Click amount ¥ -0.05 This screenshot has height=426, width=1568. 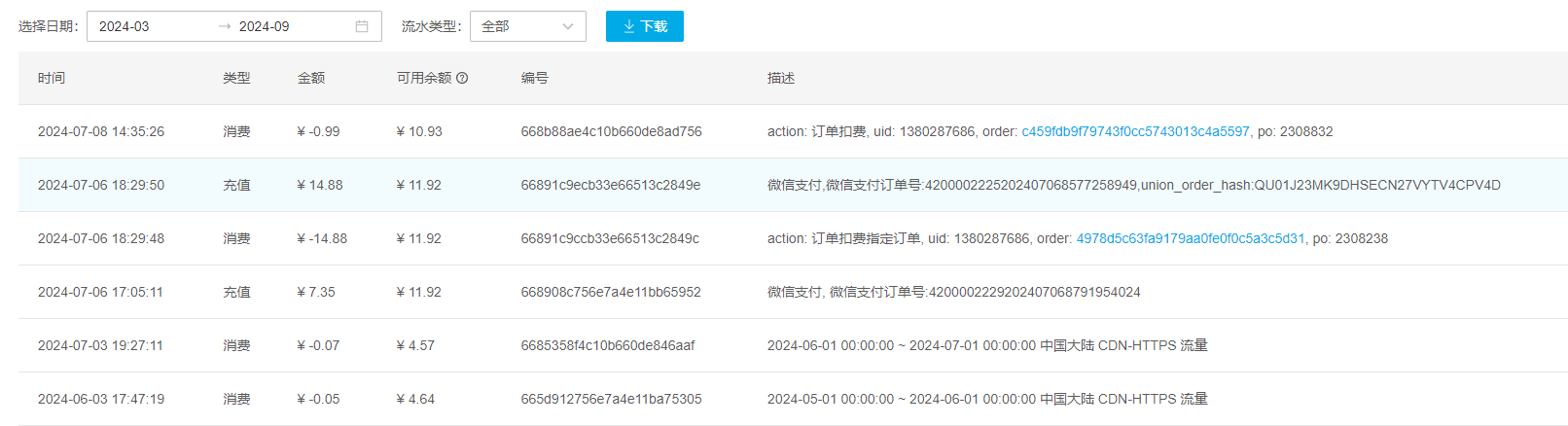click(x=319, y=399)
